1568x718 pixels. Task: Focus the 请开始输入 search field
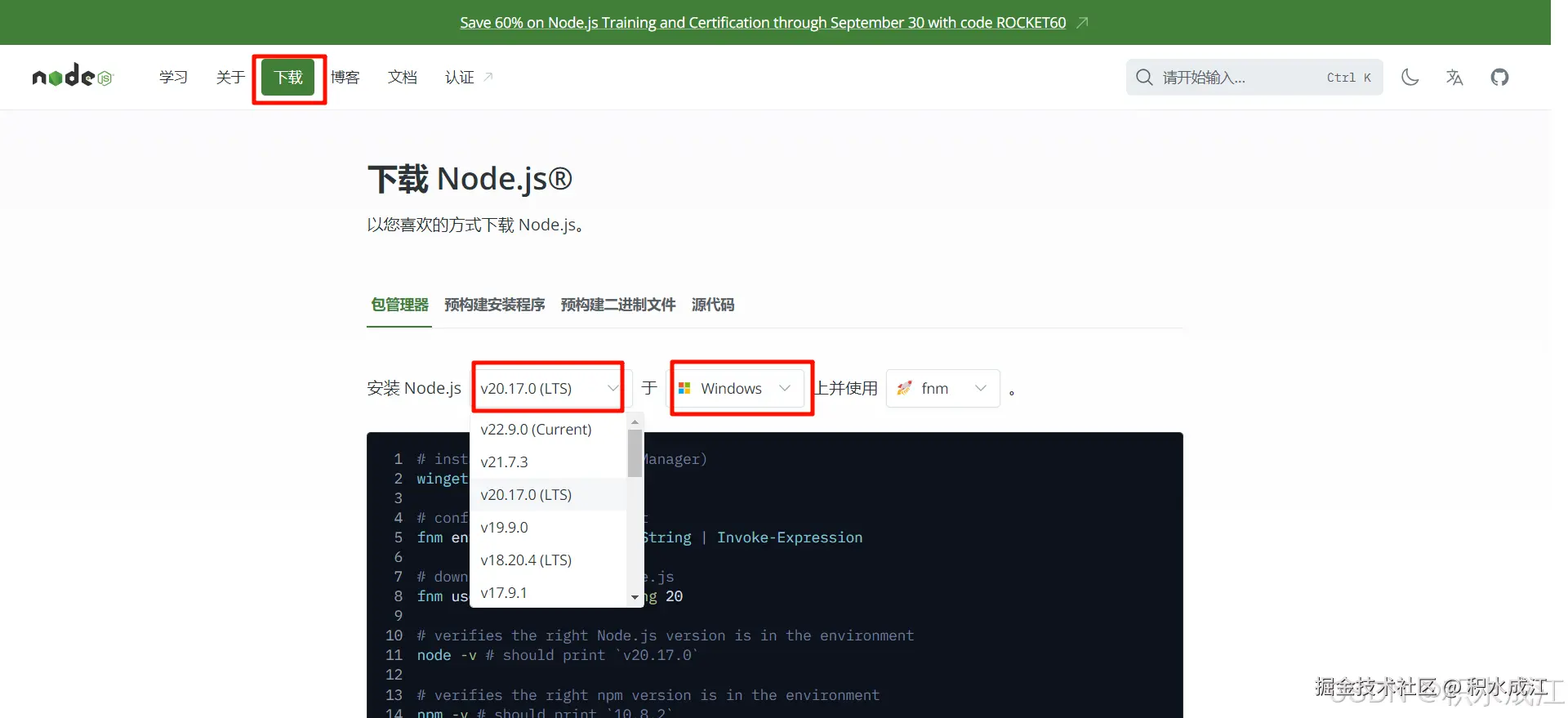[x=1254, y=77]
